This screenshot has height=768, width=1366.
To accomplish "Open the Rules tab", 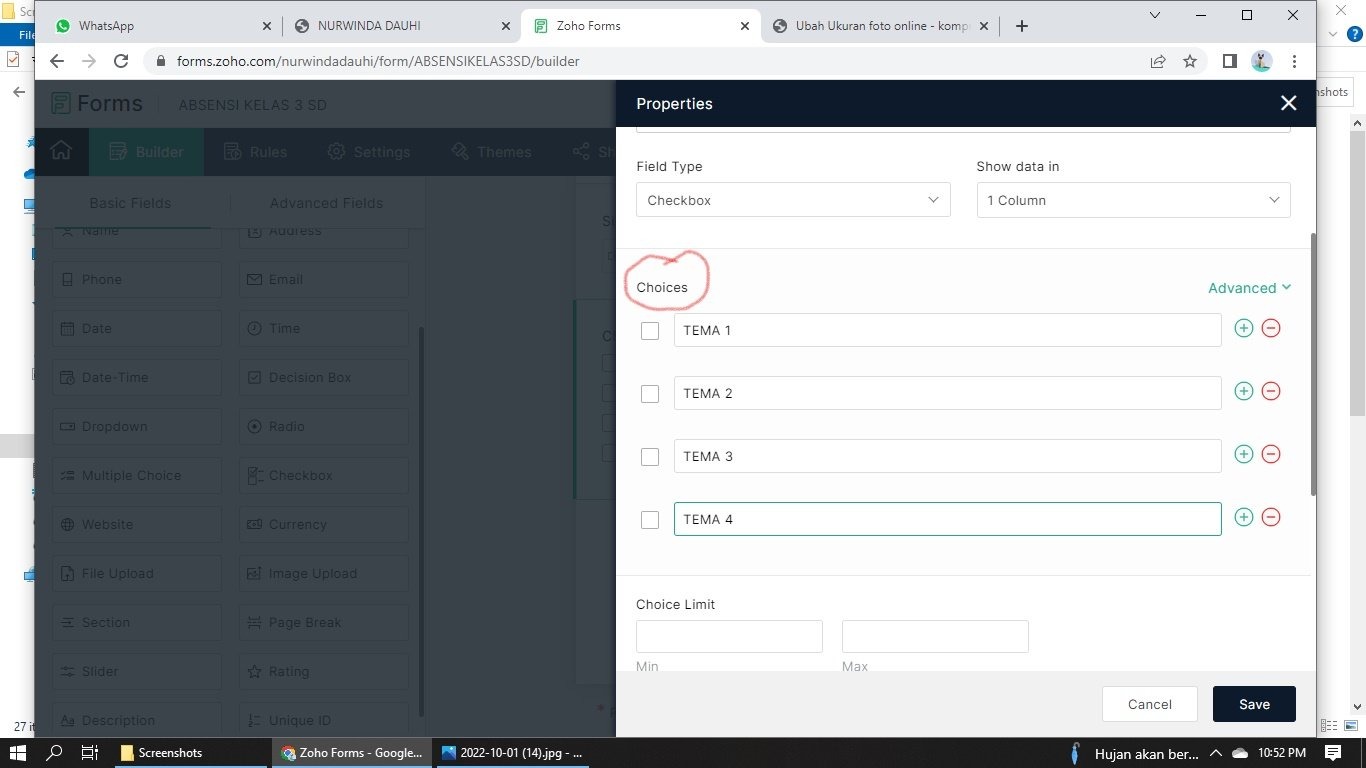I will pos(255,152).
